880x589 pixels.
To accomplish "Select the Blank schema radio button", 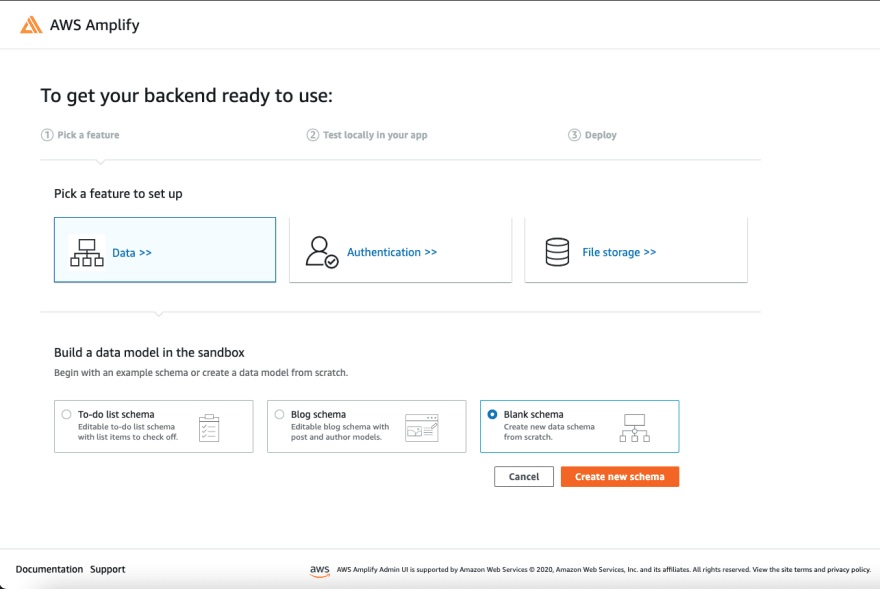I will [x=492, y=414].
